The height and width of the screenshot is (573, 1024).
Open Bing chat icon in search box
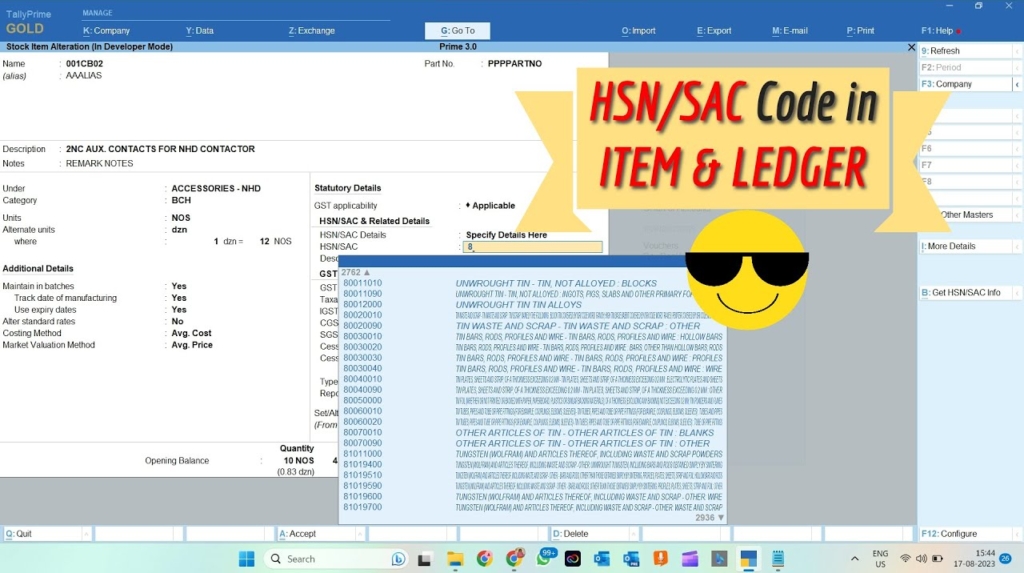tap(398, 559)
